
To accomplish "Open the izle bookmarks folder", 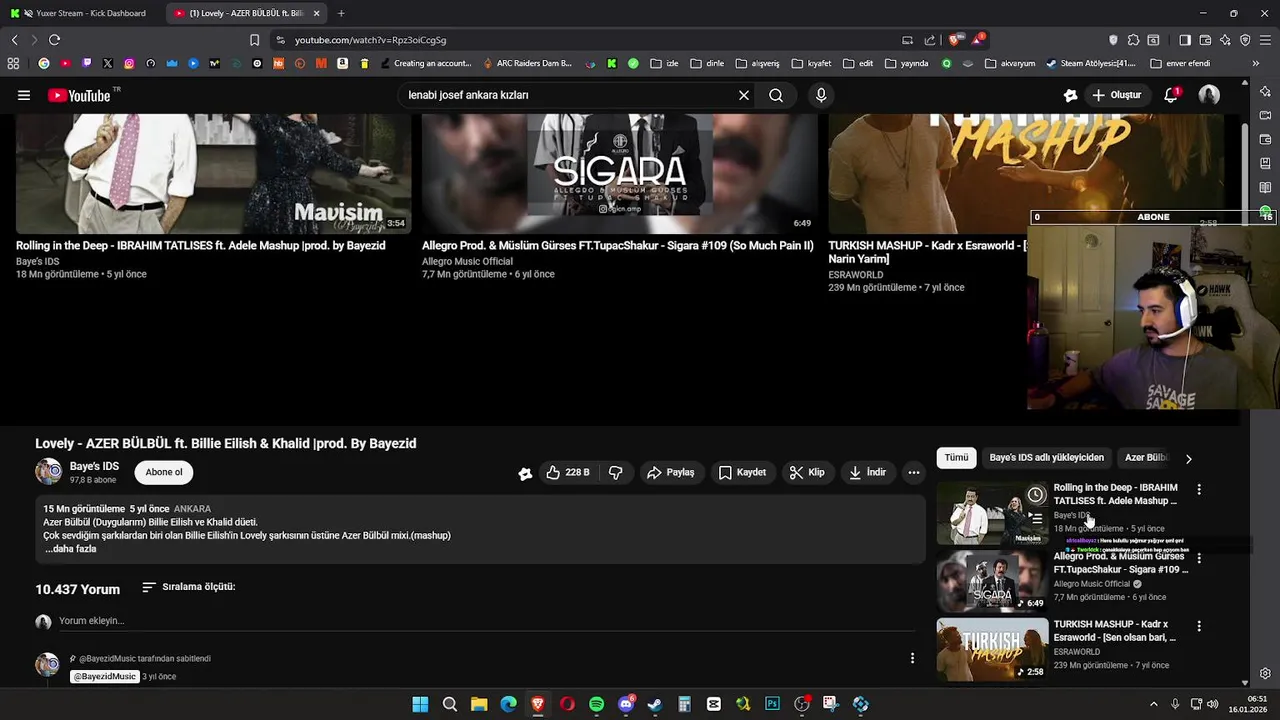I will pos(664,63).
